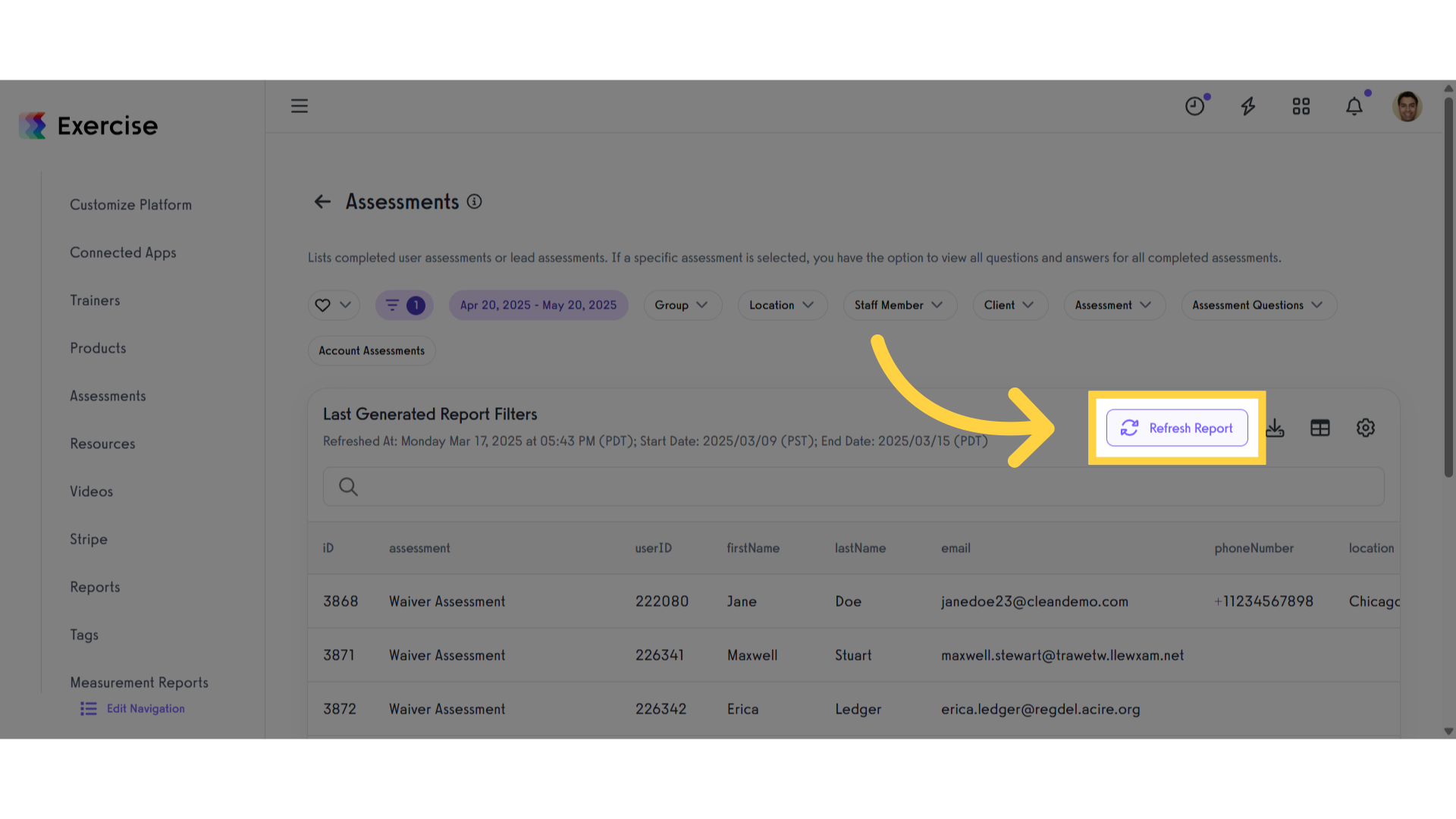Image resolution: width=1456 pixels, height=819 pixels.
Task: Toggle the Account Assessments filter chip
Action: point(372,350)
